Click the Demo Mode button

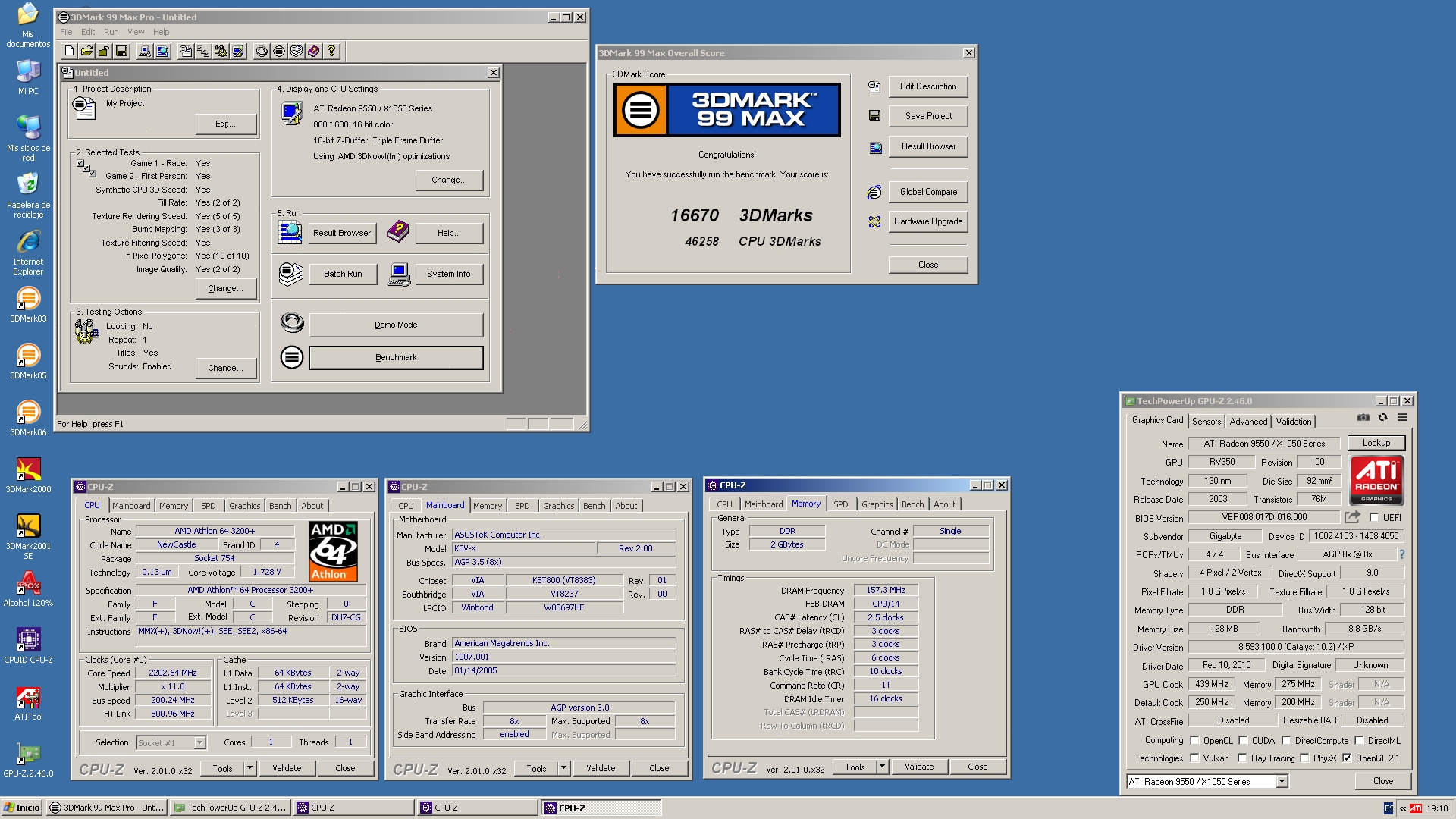pyautogui.click(x=396, y=325)
